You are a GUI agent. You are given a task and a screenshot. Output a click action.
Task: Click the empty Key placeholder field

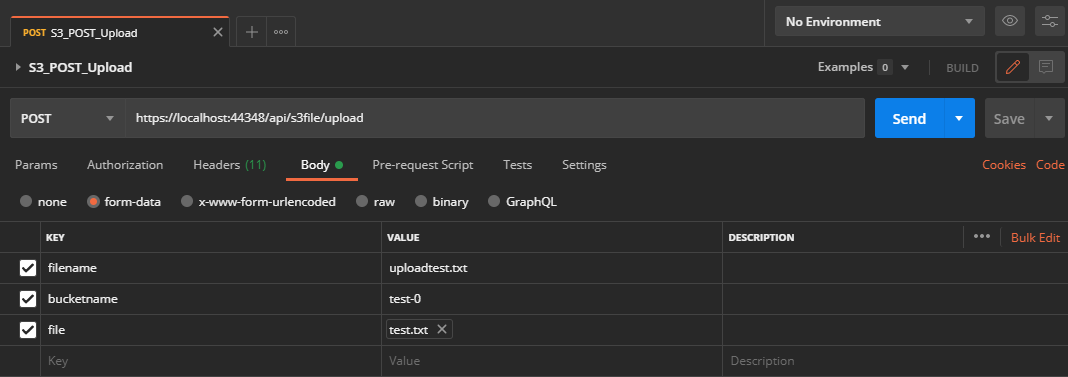coord(211,361)
